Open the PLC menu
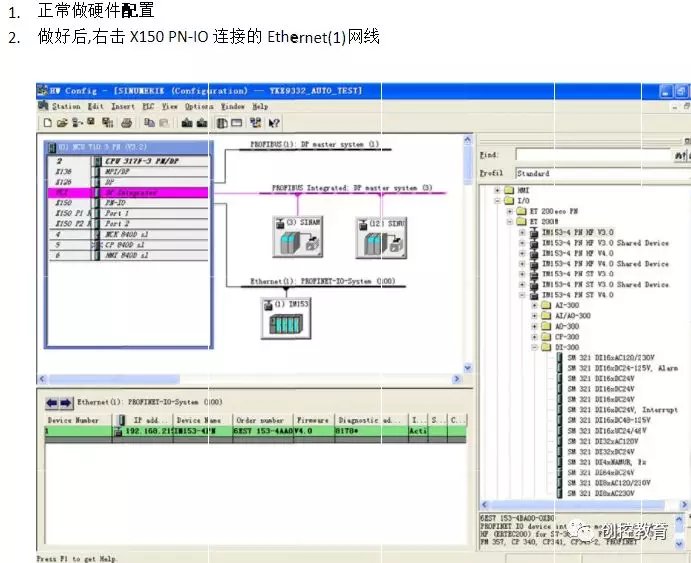Viewport: 691px width, 563px height. pyautogui.click(x=149, y=106)
